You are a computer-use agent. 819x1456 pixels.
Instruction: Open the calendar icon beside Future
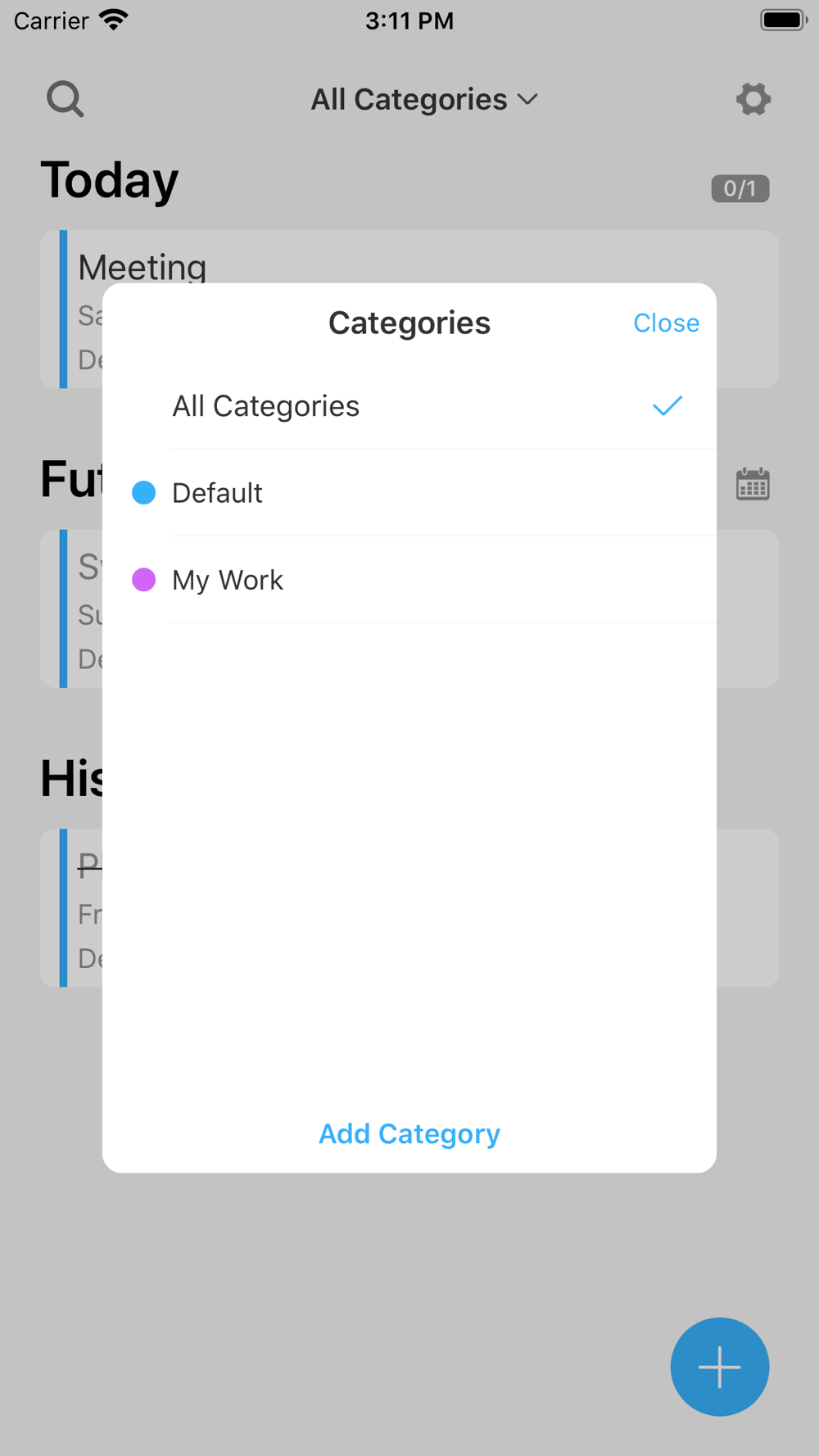click(x=753, y=484)
